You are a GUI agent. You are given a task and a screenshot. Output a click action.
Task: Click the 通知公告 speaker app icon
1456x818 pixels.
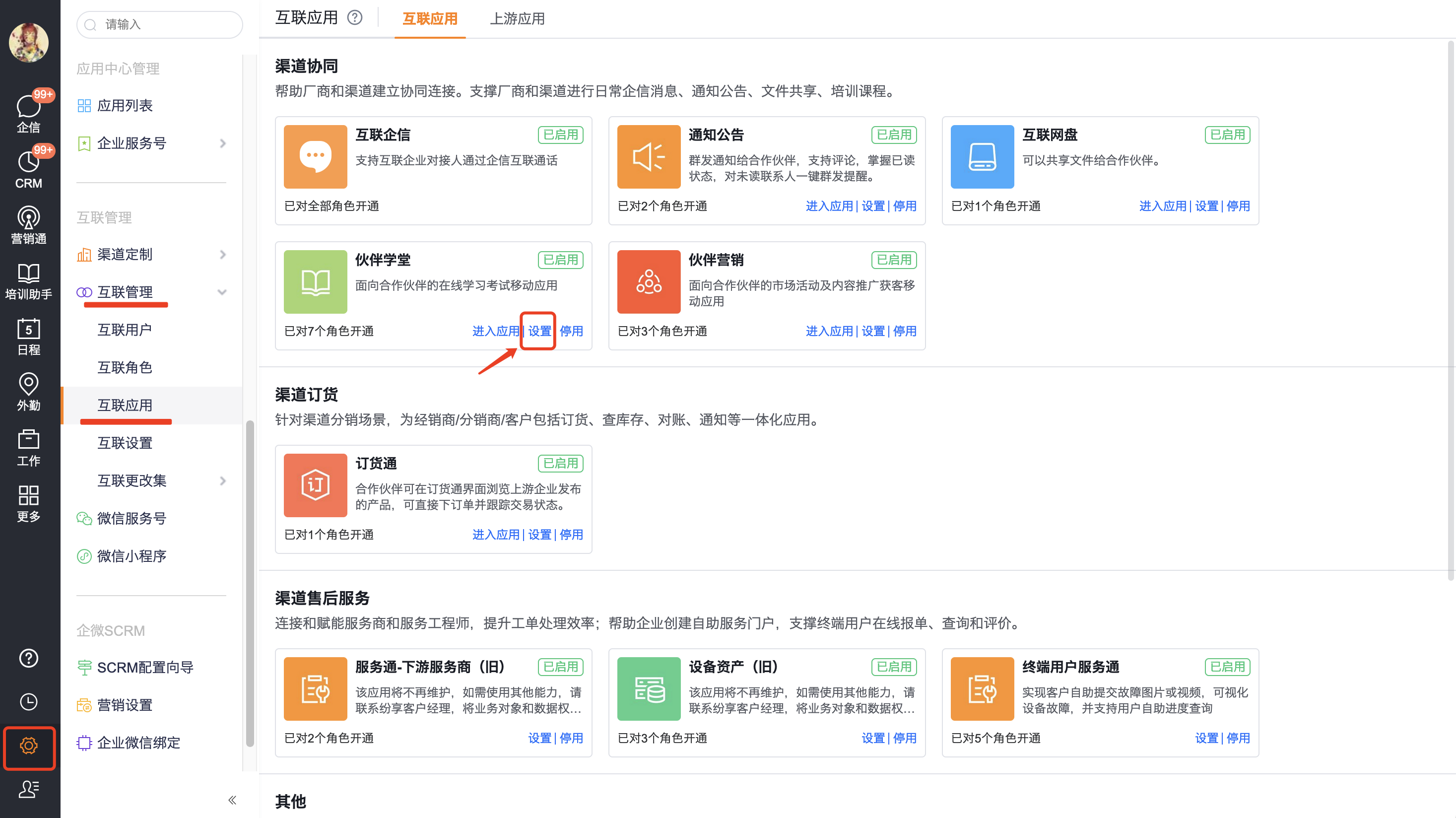[x=649, y=156]
